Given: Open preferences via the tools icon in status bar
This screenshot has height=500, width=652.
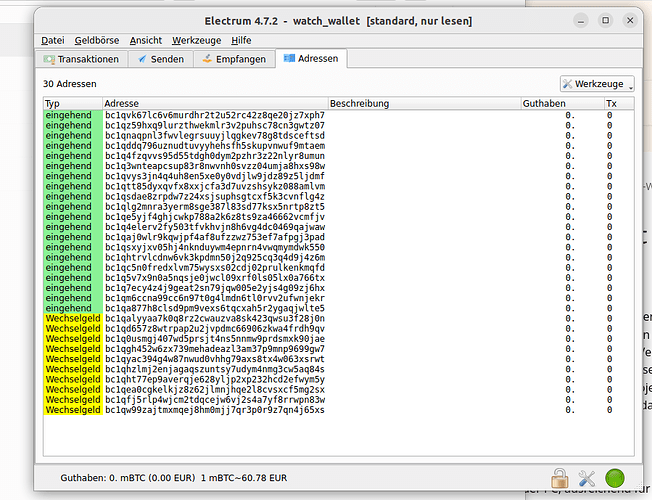Looking at the screenshot, I should [x=587, y=478].
